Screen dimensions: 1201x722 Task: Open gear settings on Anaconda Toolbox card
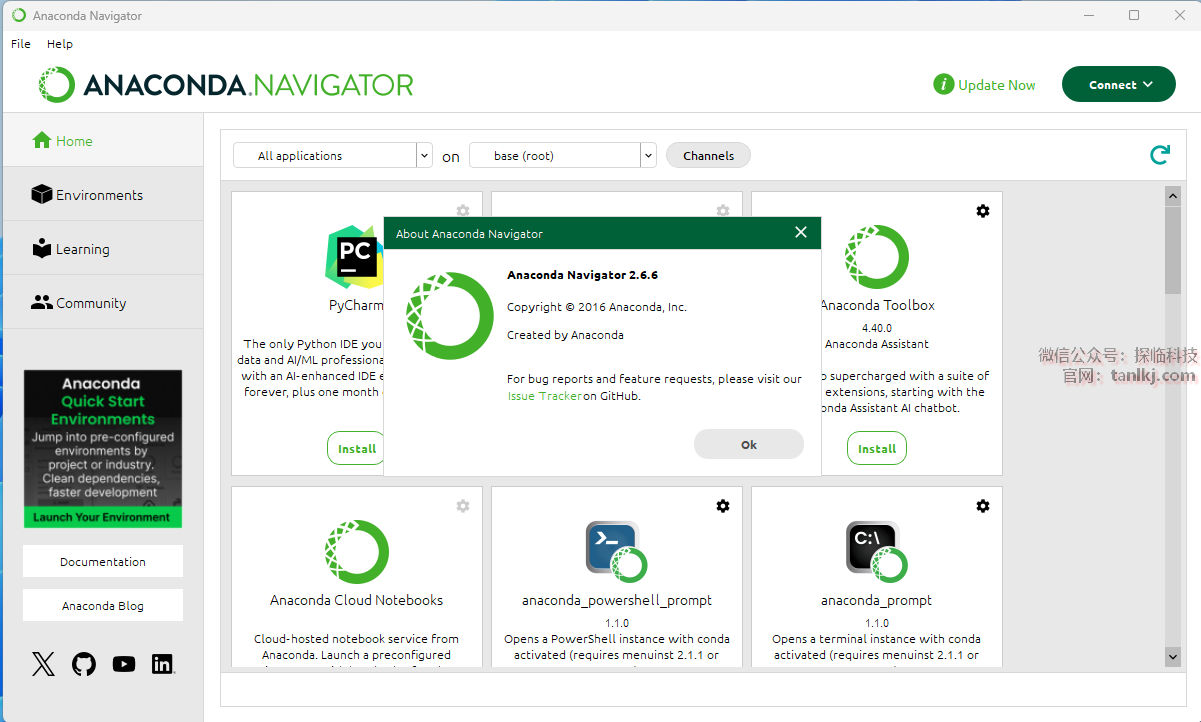(982, 211)
